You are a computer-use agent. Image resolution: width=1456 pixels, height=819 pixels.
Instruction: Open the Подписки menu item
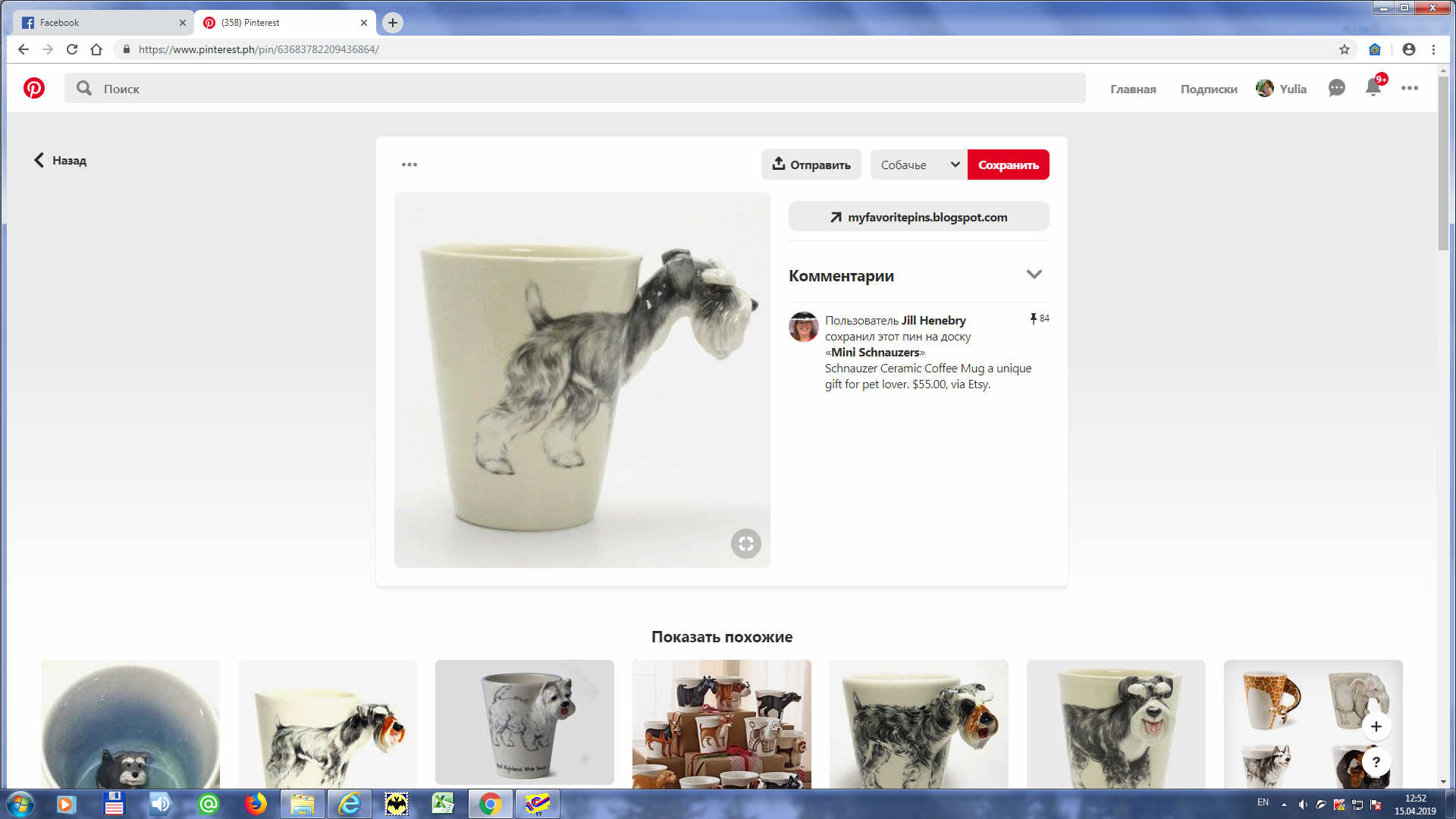tap(1208, 89)
